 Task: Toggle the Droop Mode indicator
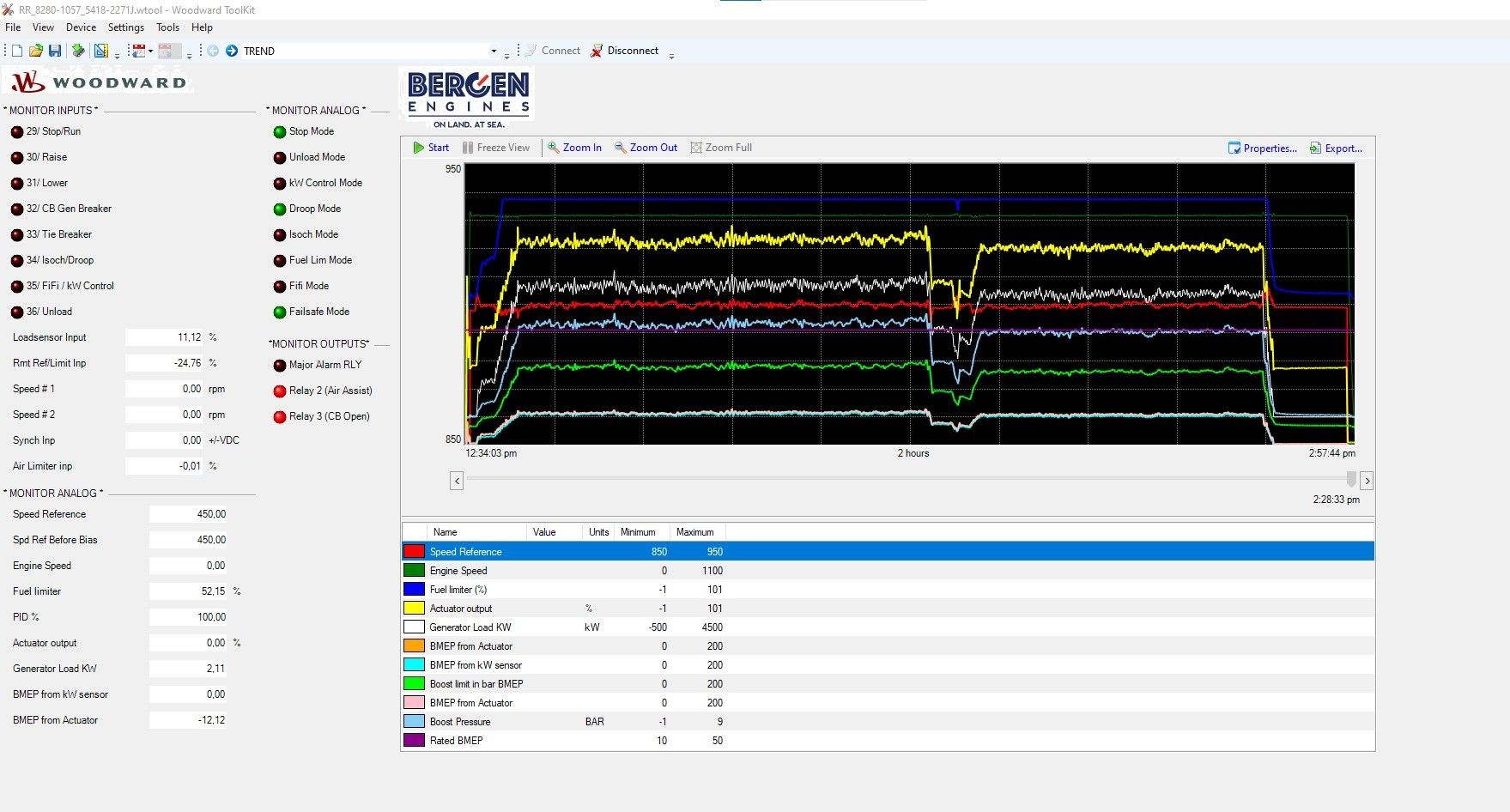point(280,209)
